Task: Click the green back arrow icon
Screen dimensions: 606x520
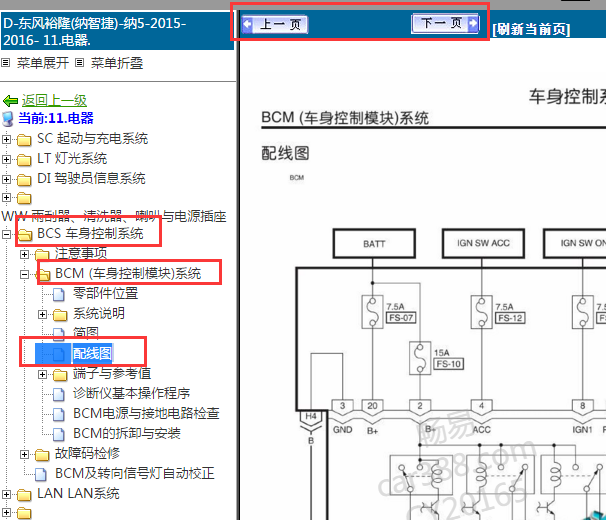Action: (10, 101)
